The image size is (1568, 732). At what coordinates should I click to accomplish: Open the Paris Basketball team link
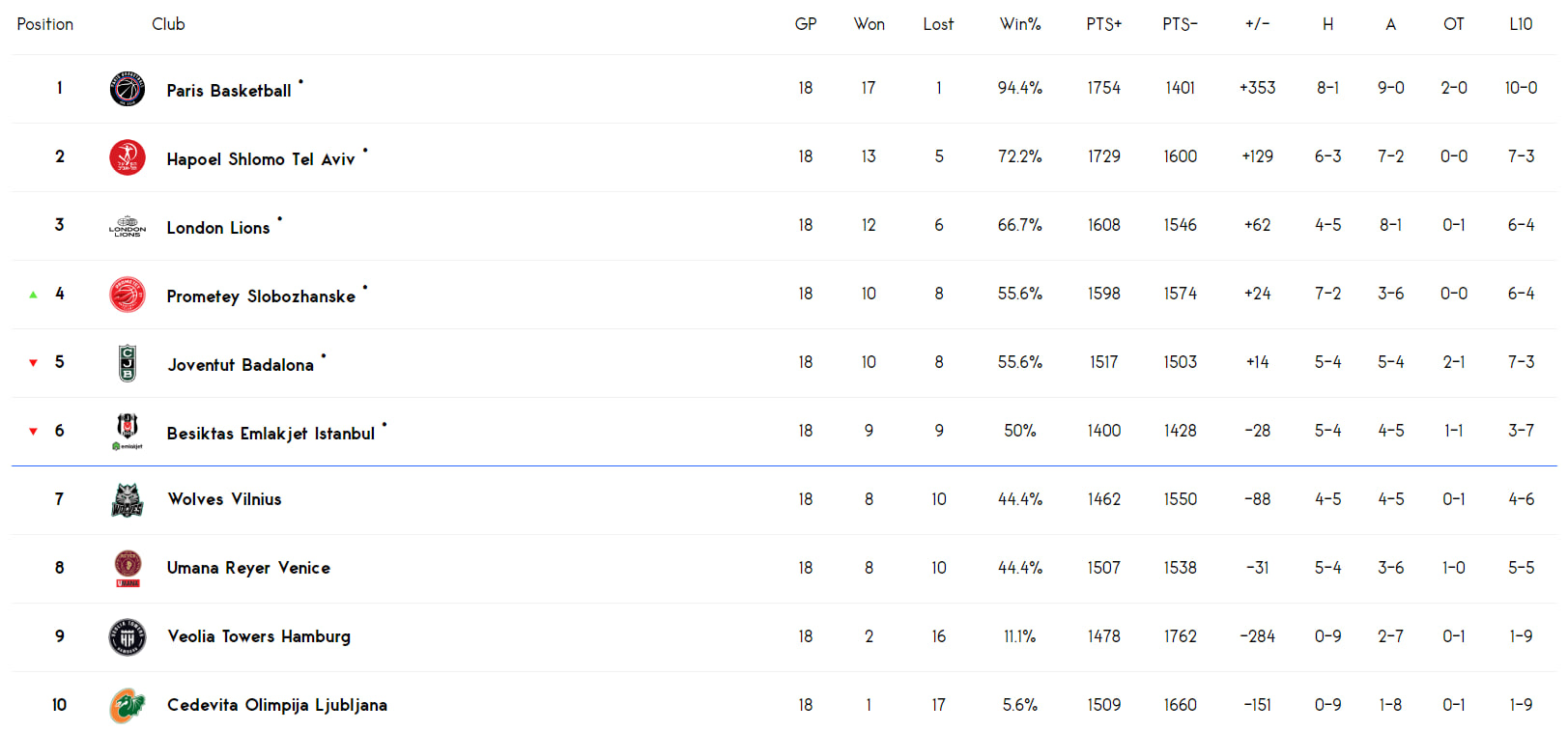point(229,91)
